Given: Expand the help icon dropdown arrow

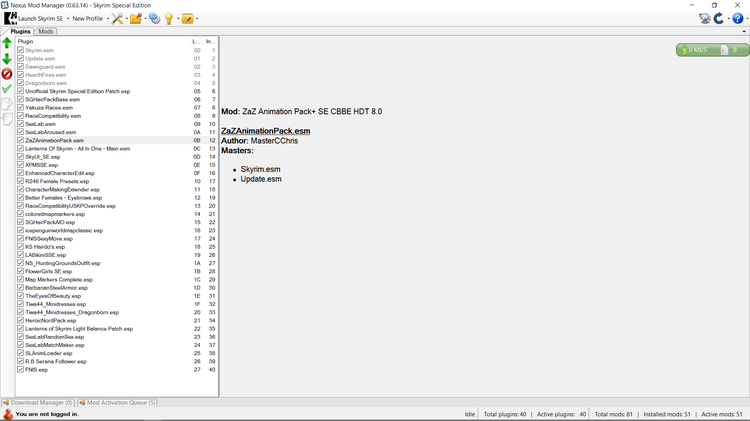Looking at the screenshot, I should click(746, 19).
